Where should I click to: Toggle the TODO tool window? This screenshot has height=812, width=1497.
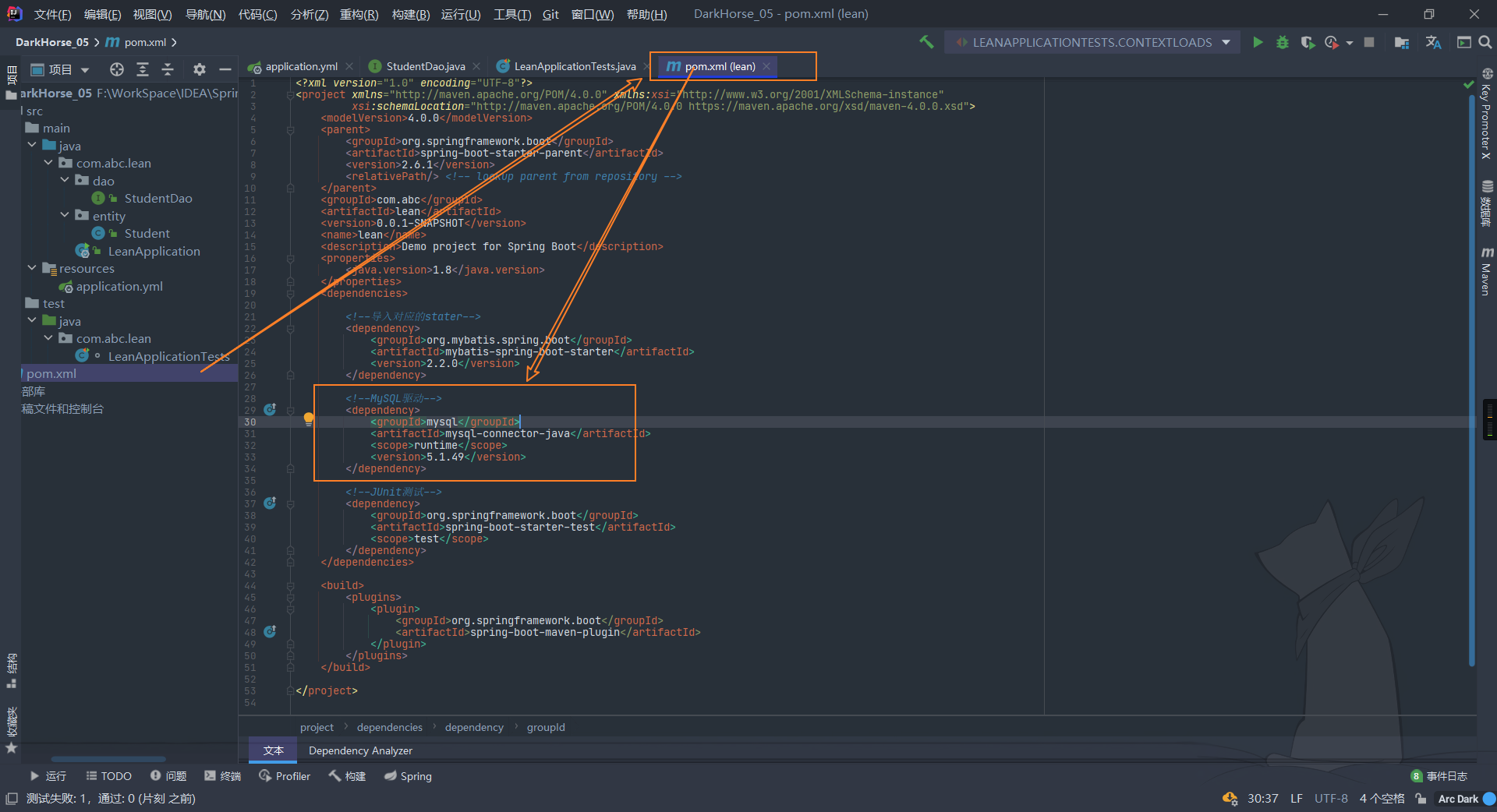108,775
